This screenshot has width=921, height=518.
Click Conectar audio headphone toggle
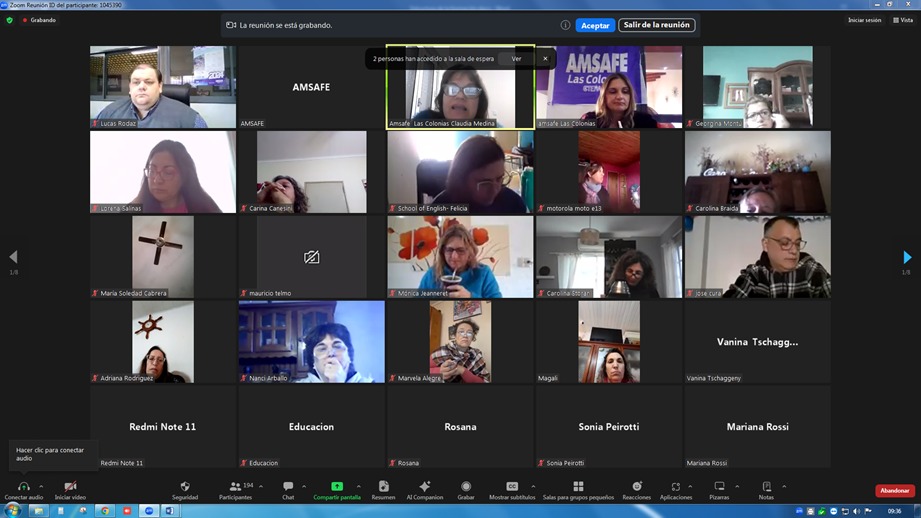(23, 488)
